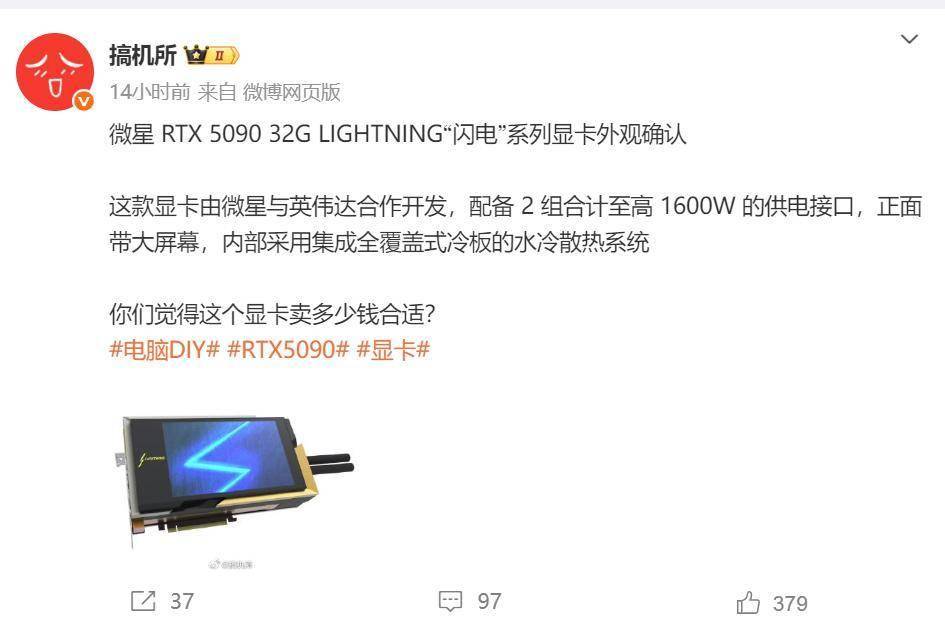This screenshot has height=617, width=945.
Task: Click the repost count 37
Action: point(182,601)
